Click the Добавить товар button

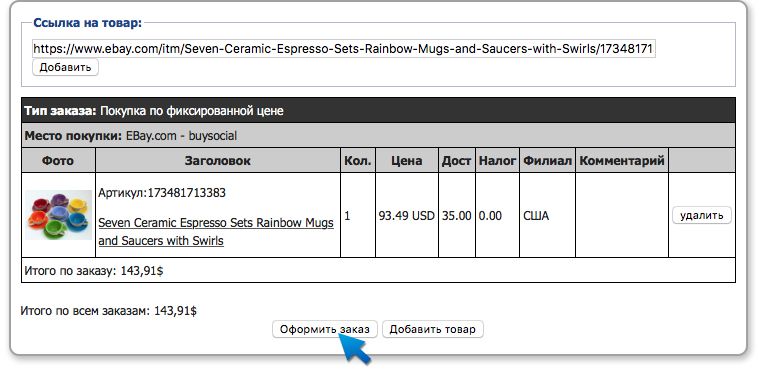click(x=433, y=329)
